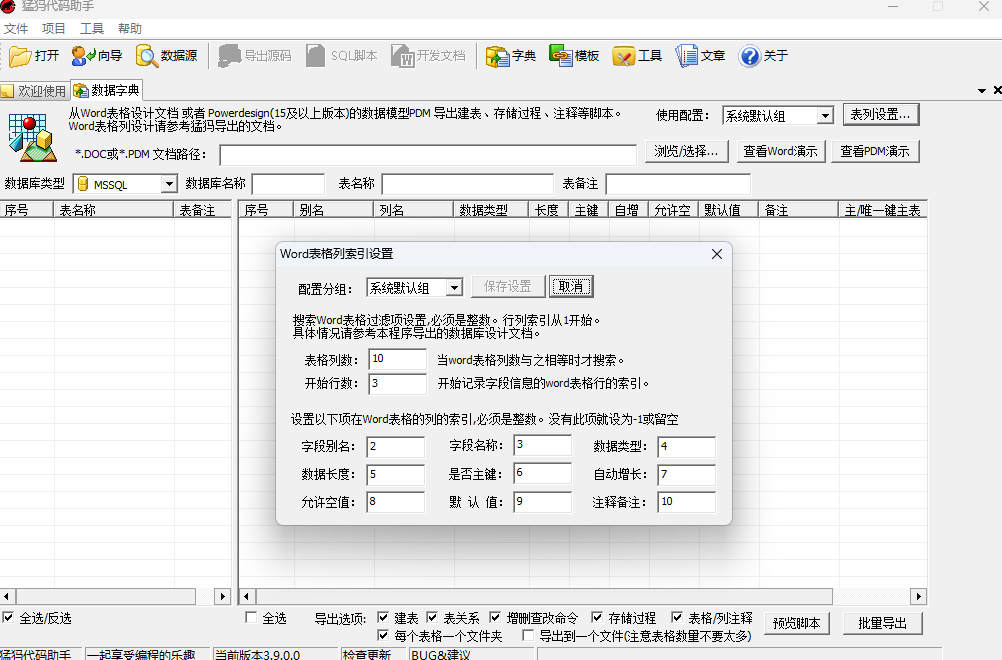The width and height of the screenshot is (1002, 660).
Task: Open the 使用配置 系统默认组 dropdown
Action: (x=825, y=116)
